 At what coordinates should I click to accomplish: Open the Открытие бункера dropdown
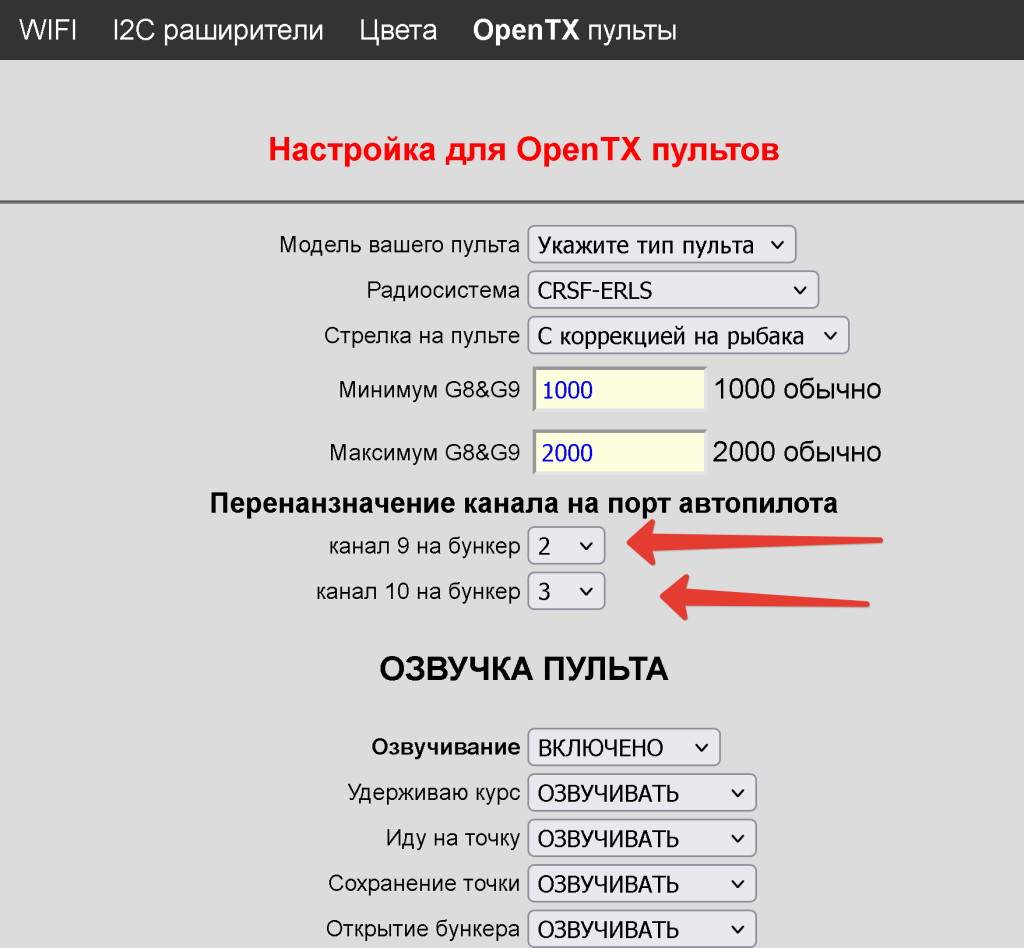642,928
